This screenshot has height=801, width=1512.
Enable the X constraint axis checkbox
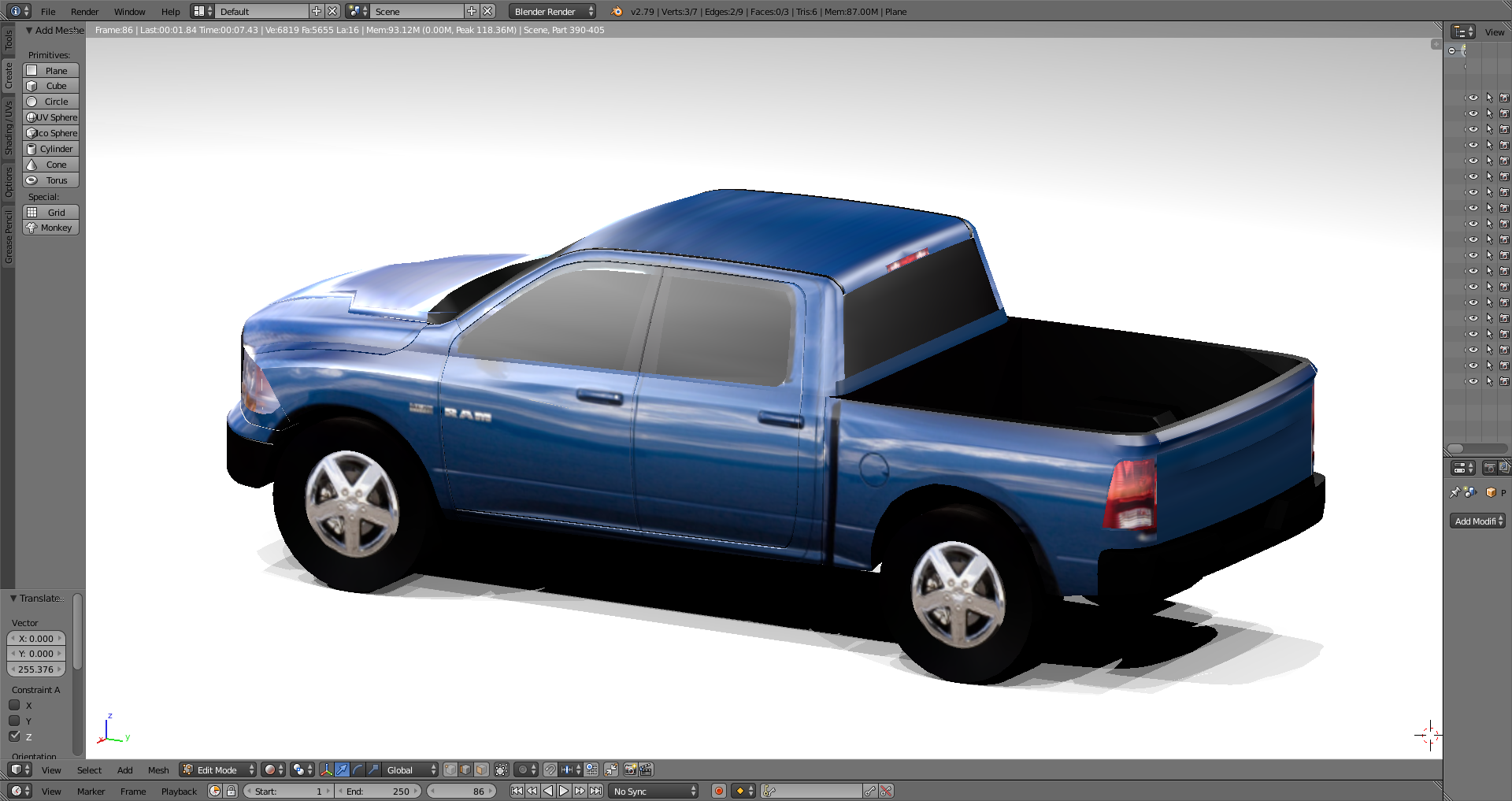point(14,706)
